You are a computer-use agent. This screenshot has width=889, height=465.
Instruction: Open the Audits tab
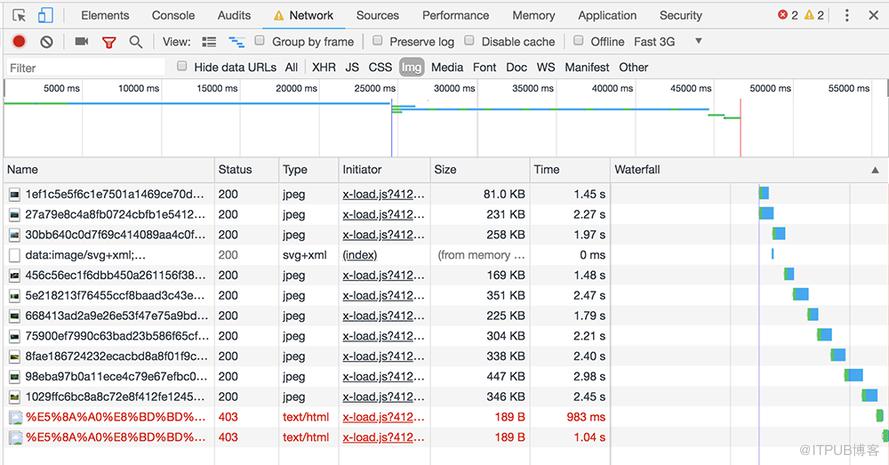pyautogui.click(x=234, y=15)
